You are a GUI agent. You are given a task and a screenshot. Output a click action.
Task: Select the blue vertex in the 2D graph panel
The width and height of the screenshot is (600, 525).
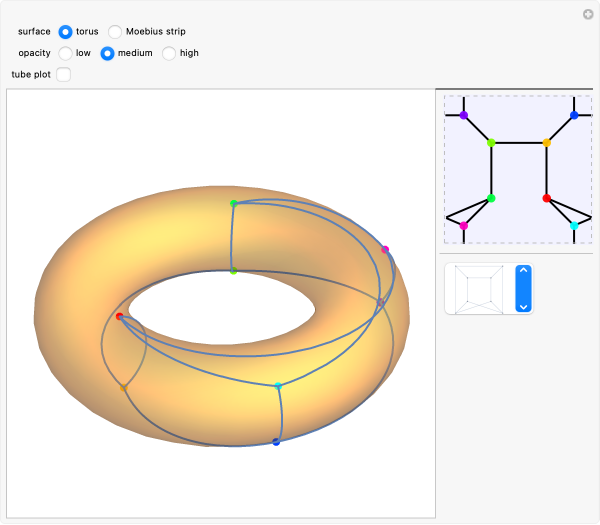[574, 116]
